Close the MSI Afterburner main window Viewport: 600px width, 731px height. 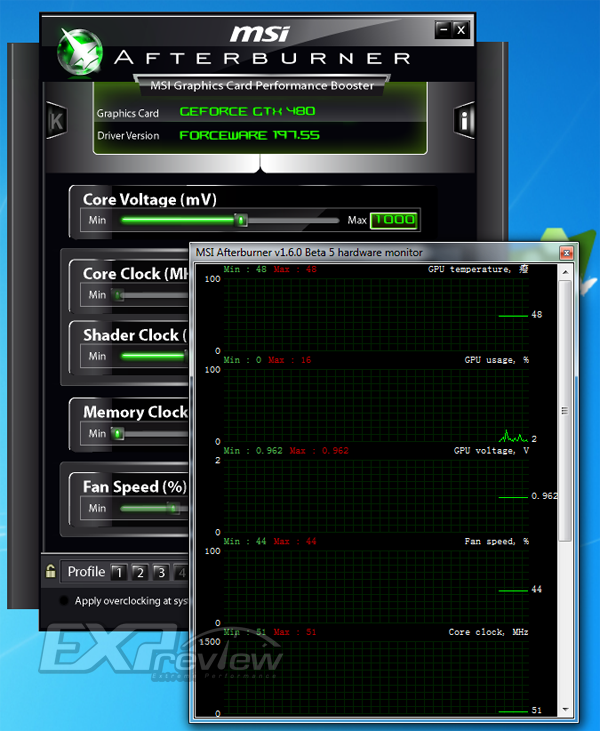click(x=461, y=30)
